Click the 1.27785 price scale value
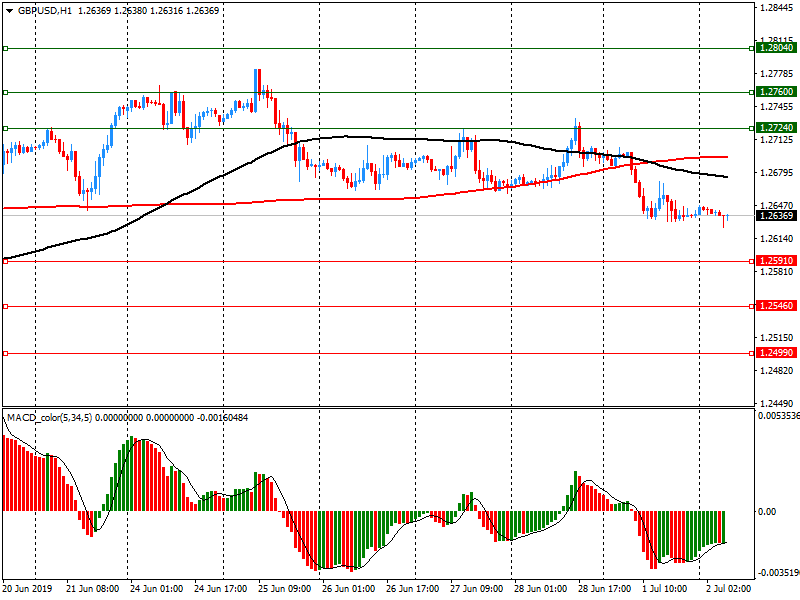This screenshot has height=600, width=800. coord(777,74)
